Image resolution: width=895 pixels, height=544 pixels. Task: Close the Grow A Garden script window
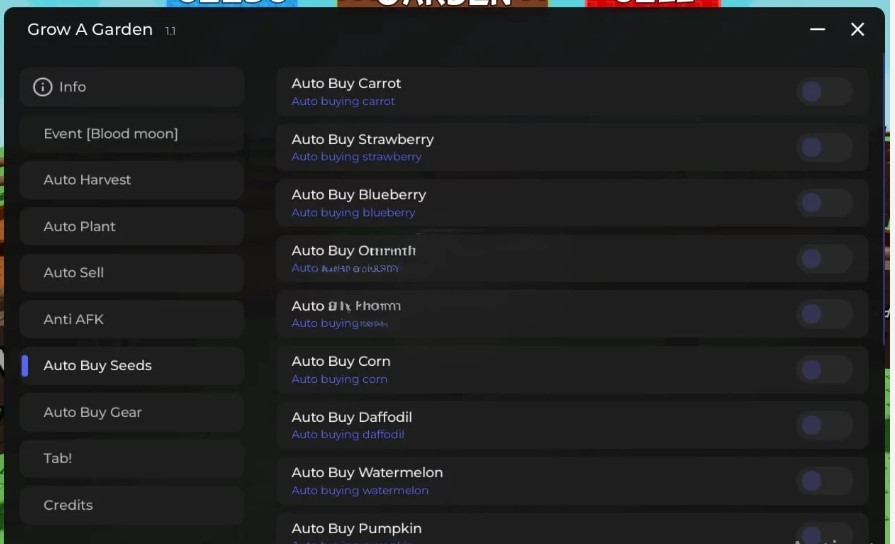pos(857,29)
